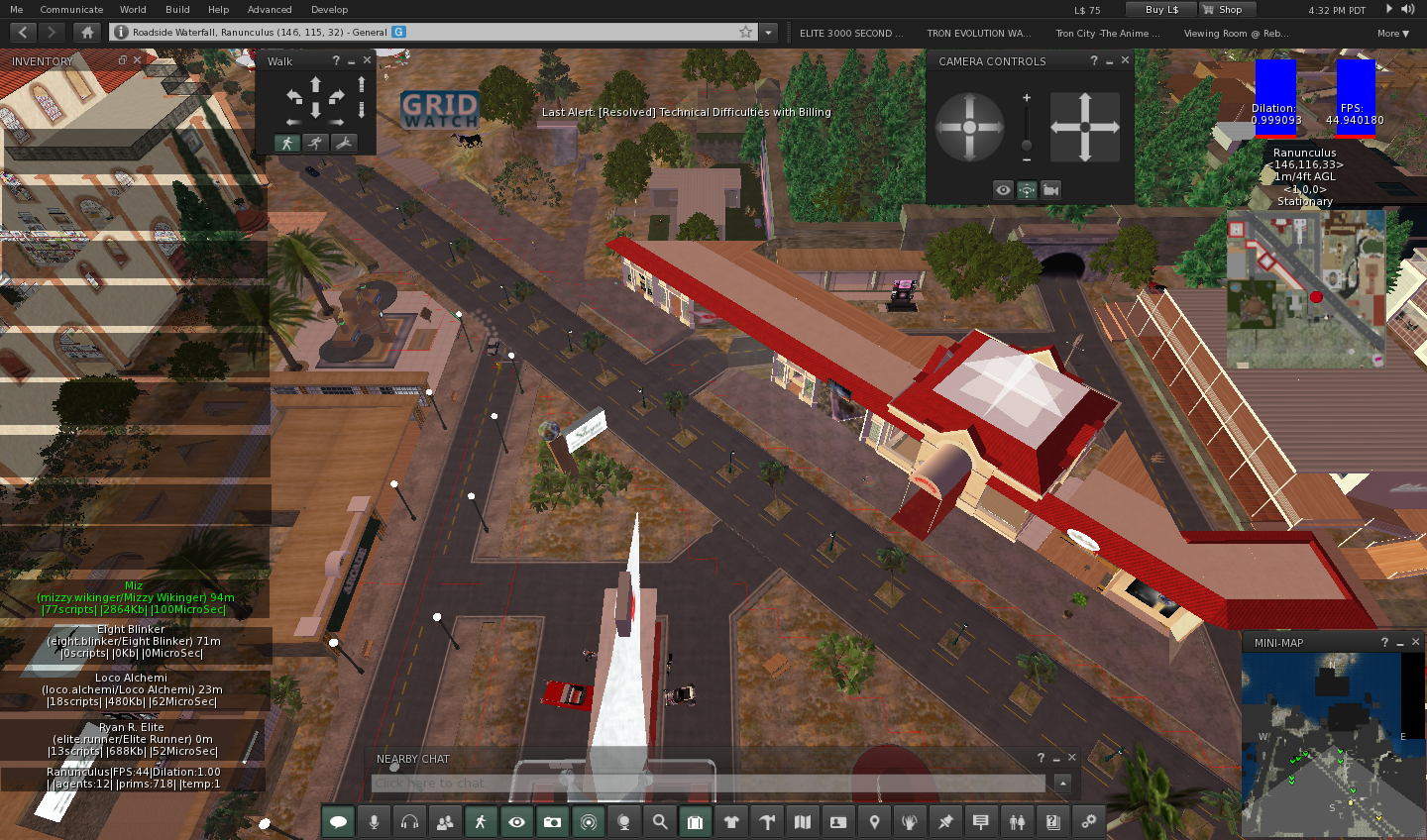Toggle the eye icon in Camera Controls
This screenshot has width=1427, height=840.
1003,189
